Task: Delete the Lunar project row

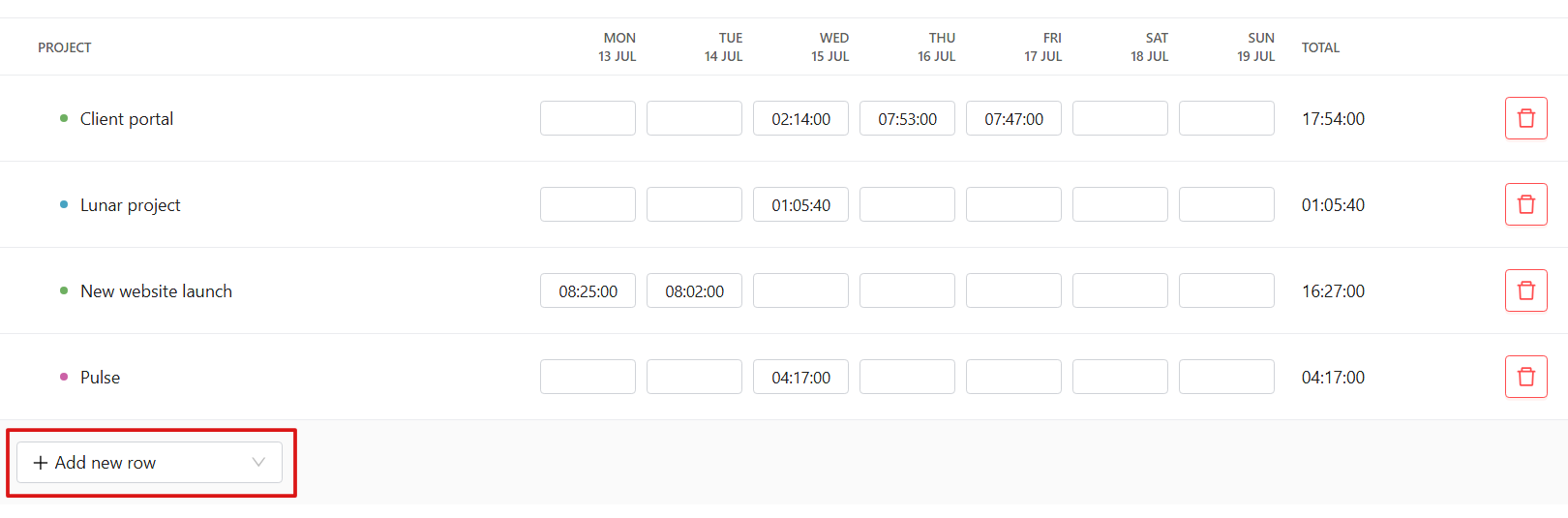Action: (1525, 204)
